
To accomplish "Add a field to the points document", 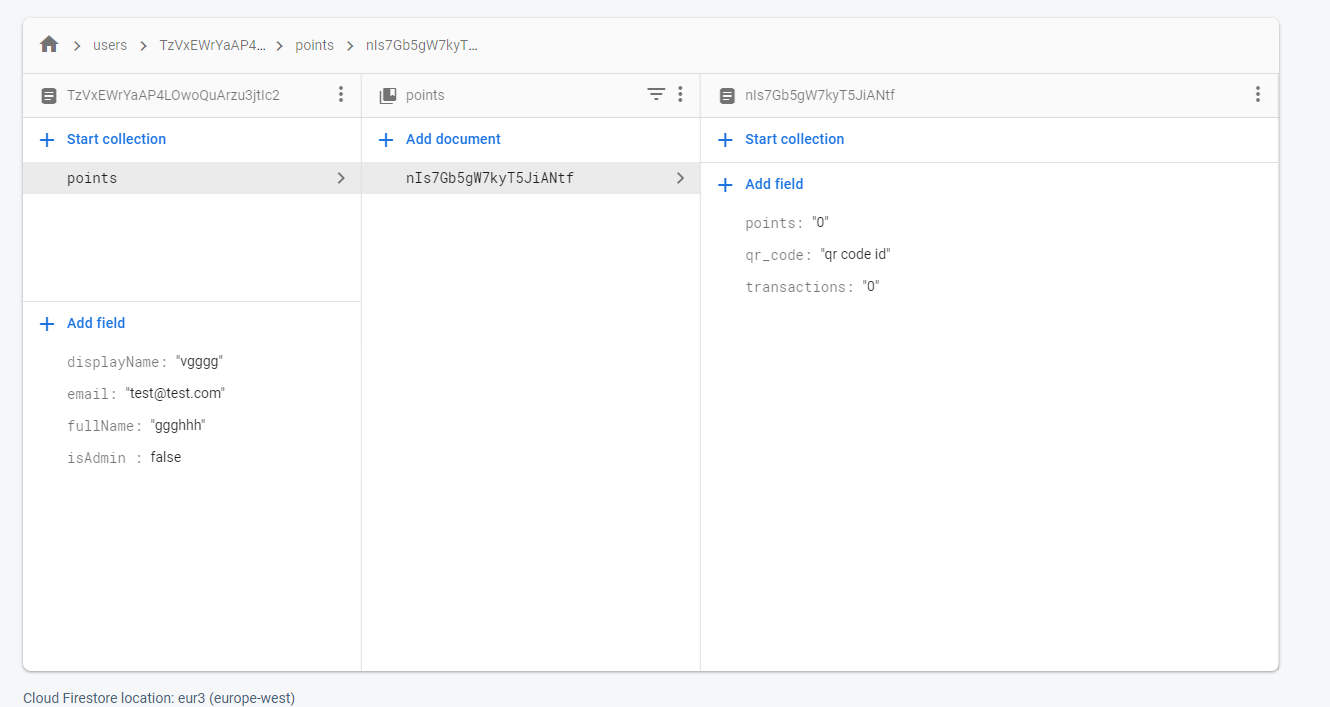I will tap(774, 184).
